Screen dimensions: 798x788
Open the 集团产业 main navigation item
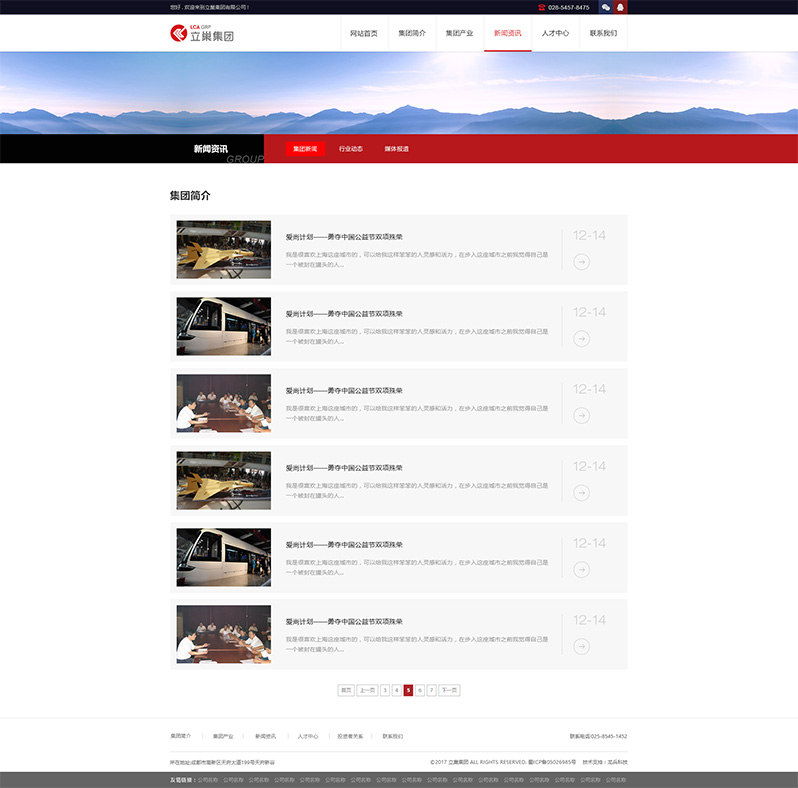point(459,33)
